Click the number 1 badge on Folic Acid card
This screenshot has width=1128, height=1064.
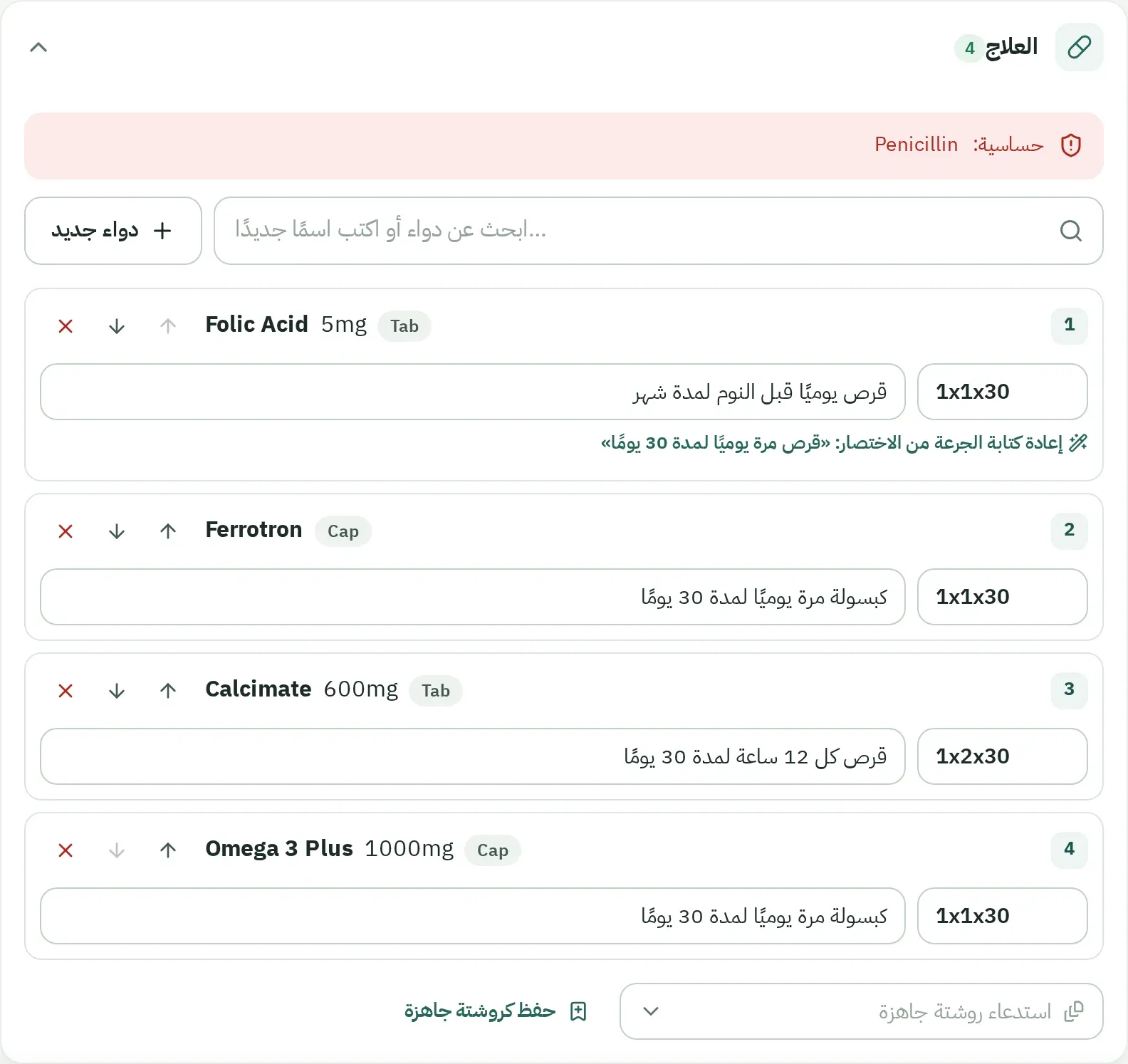pyautogui.click(x=1069, y=325)
